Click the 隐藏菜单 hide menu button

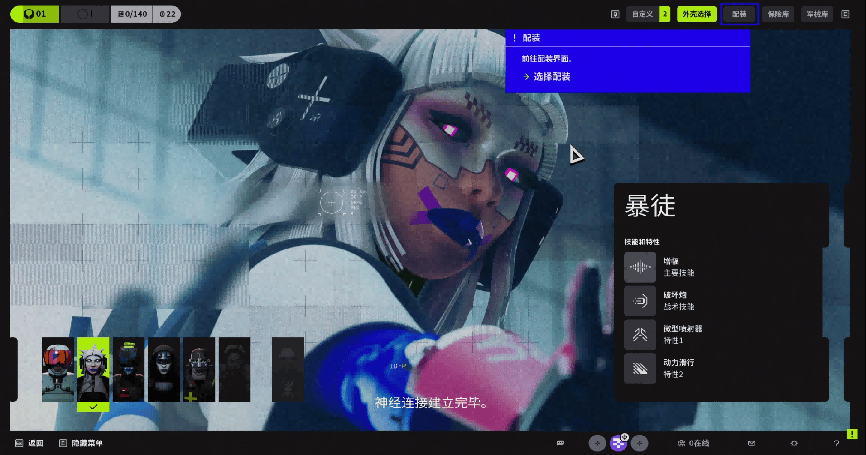click(x=80, y=443)
